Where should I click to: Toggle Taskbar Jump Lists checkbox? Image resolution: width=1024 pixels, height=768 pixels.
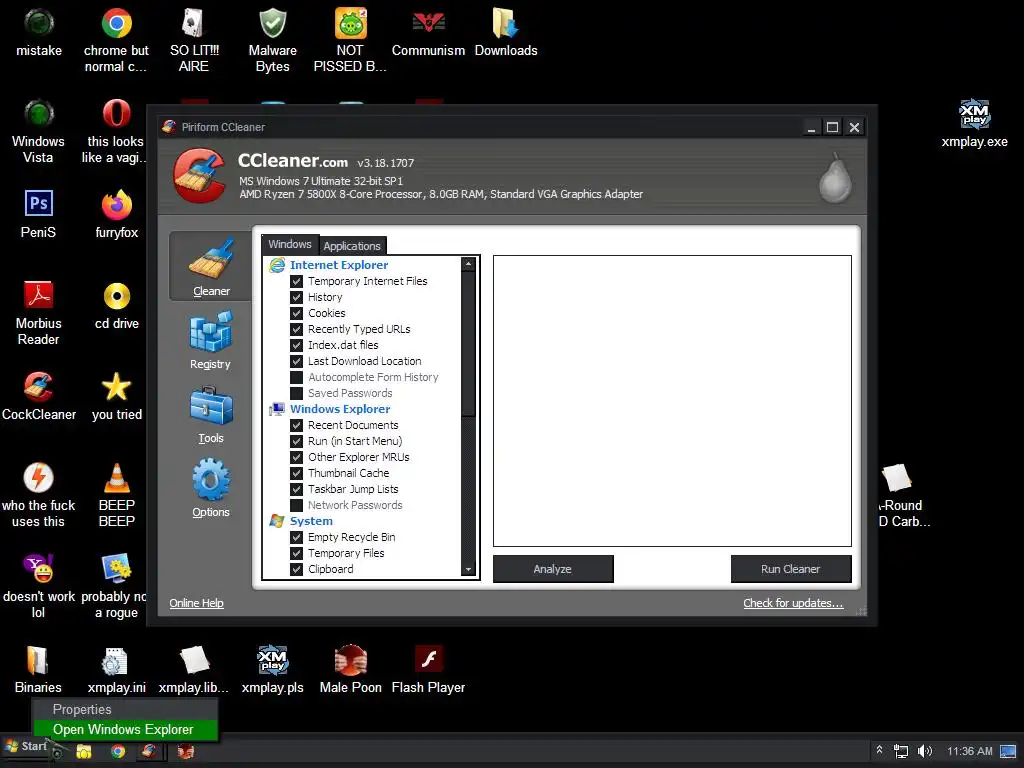(296, 489)
